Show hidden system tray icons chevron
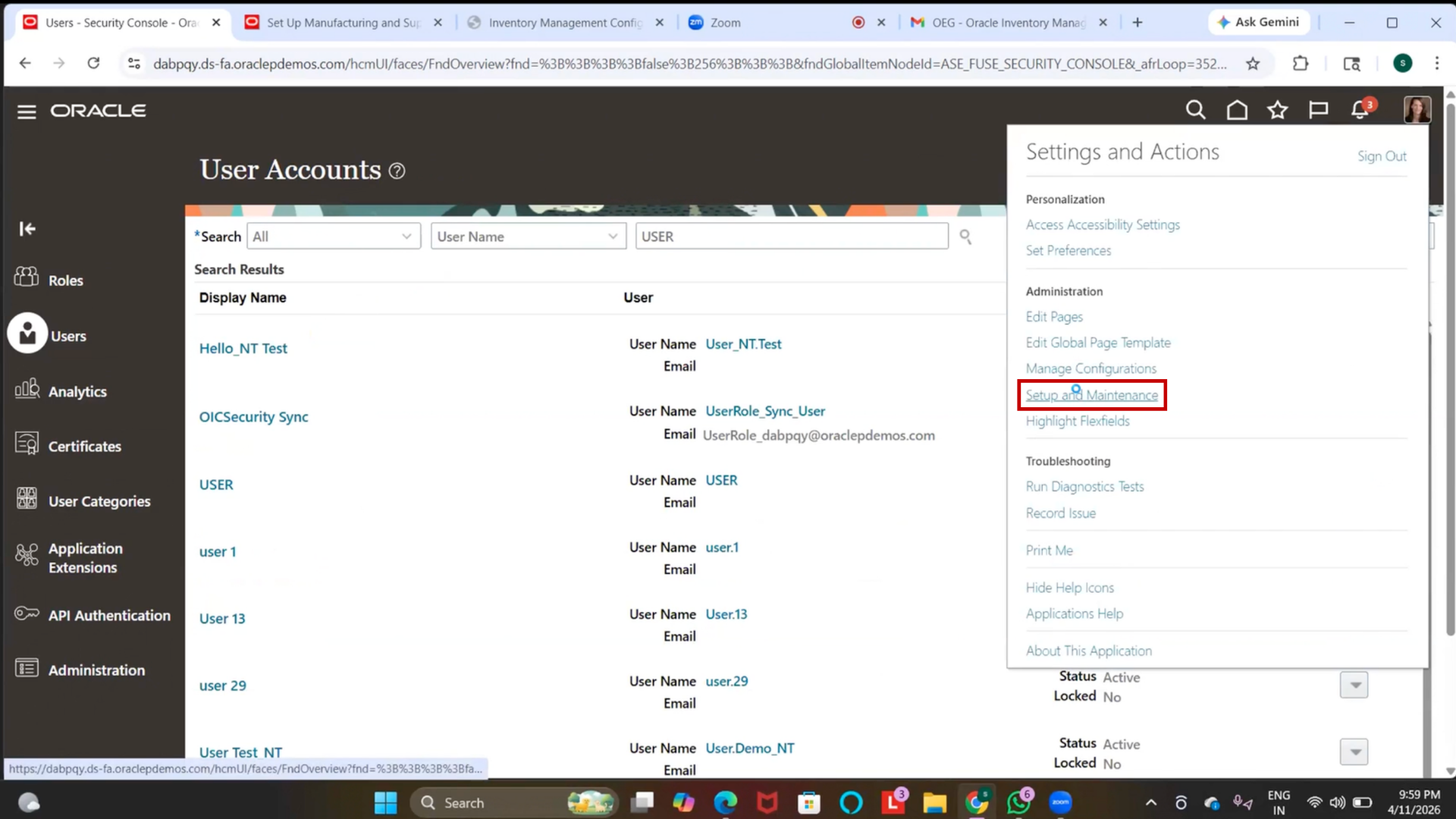 (1150, 802)
